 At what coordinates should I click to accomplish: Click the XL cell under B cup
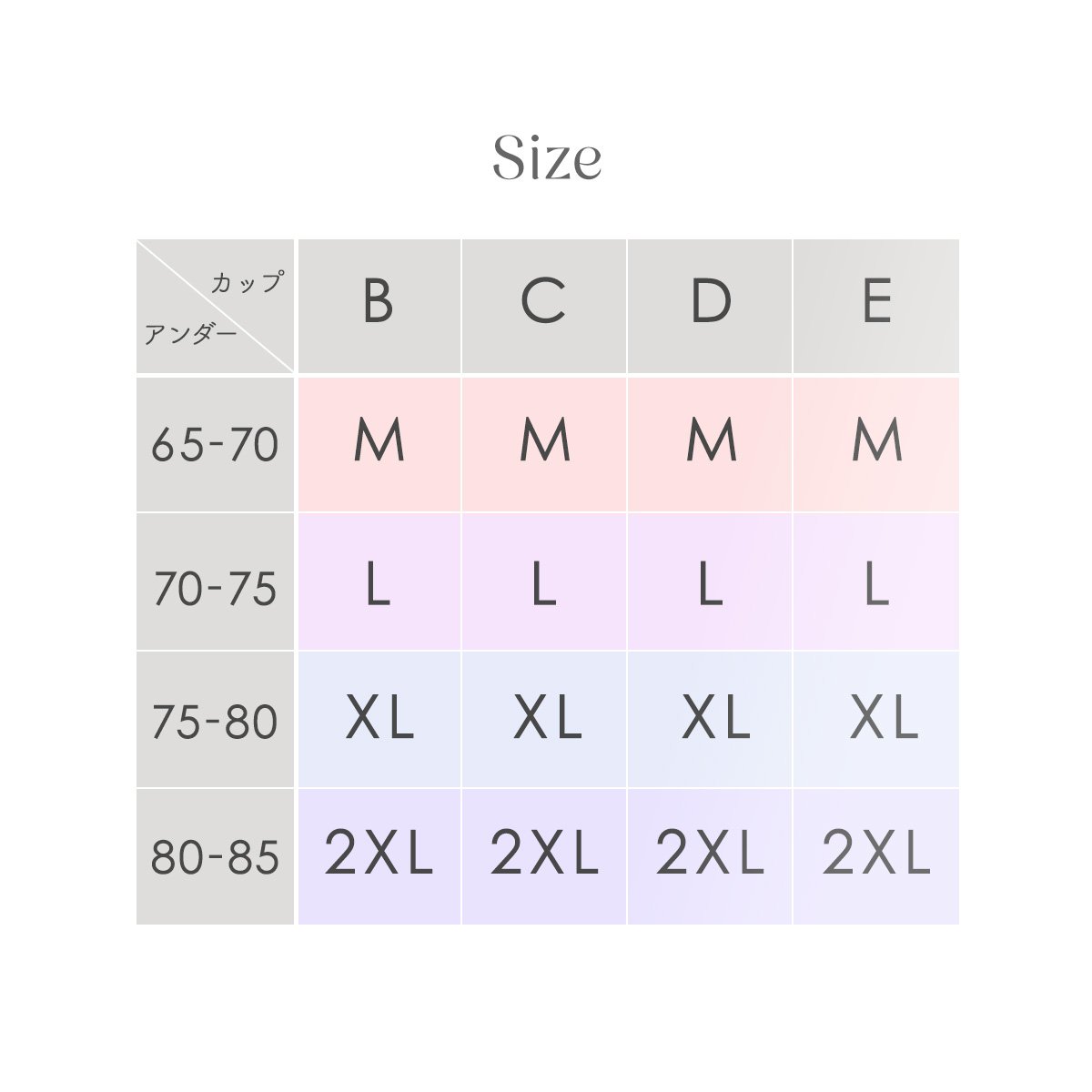(x=379, y=720)
